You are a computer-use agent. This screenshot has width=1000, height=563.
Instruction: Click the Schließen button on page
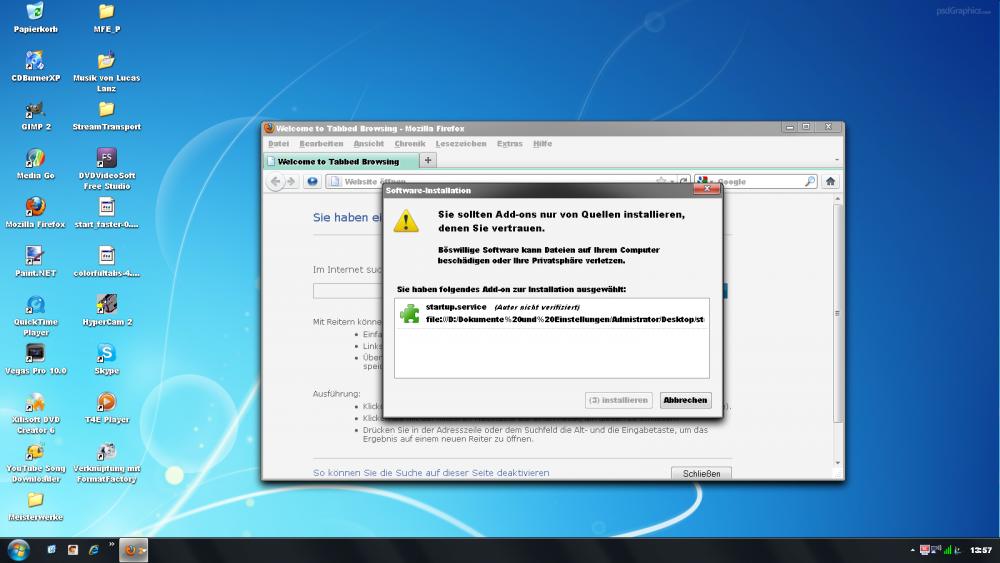point(701,474)
